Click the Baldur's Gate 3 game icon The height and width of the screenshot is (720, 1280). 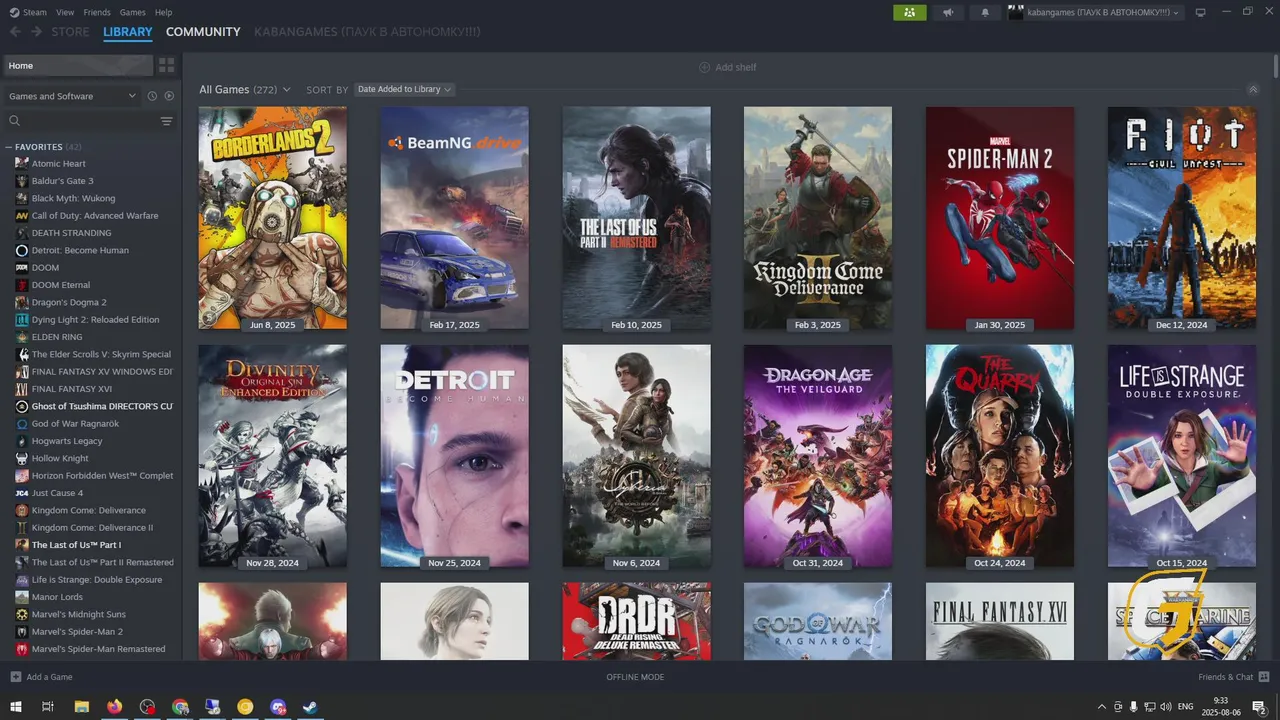(x=21, y=181)
